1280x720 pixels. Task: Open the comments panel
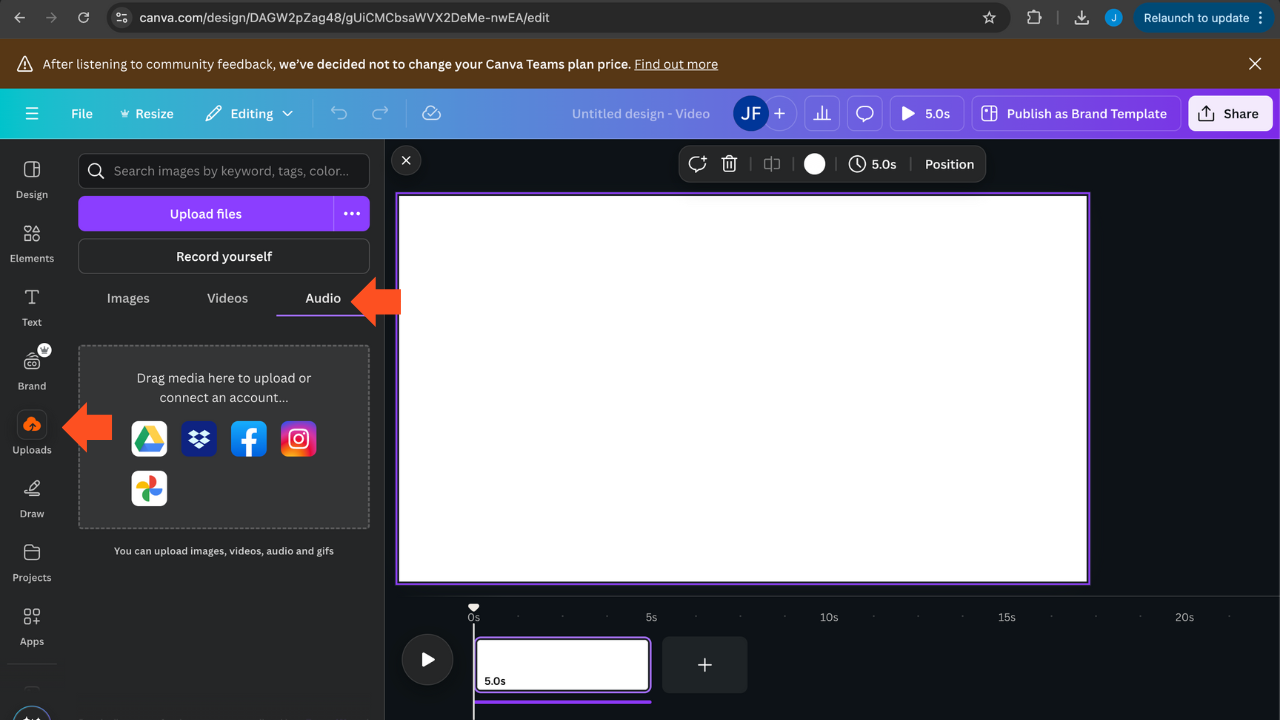point(864,113)
